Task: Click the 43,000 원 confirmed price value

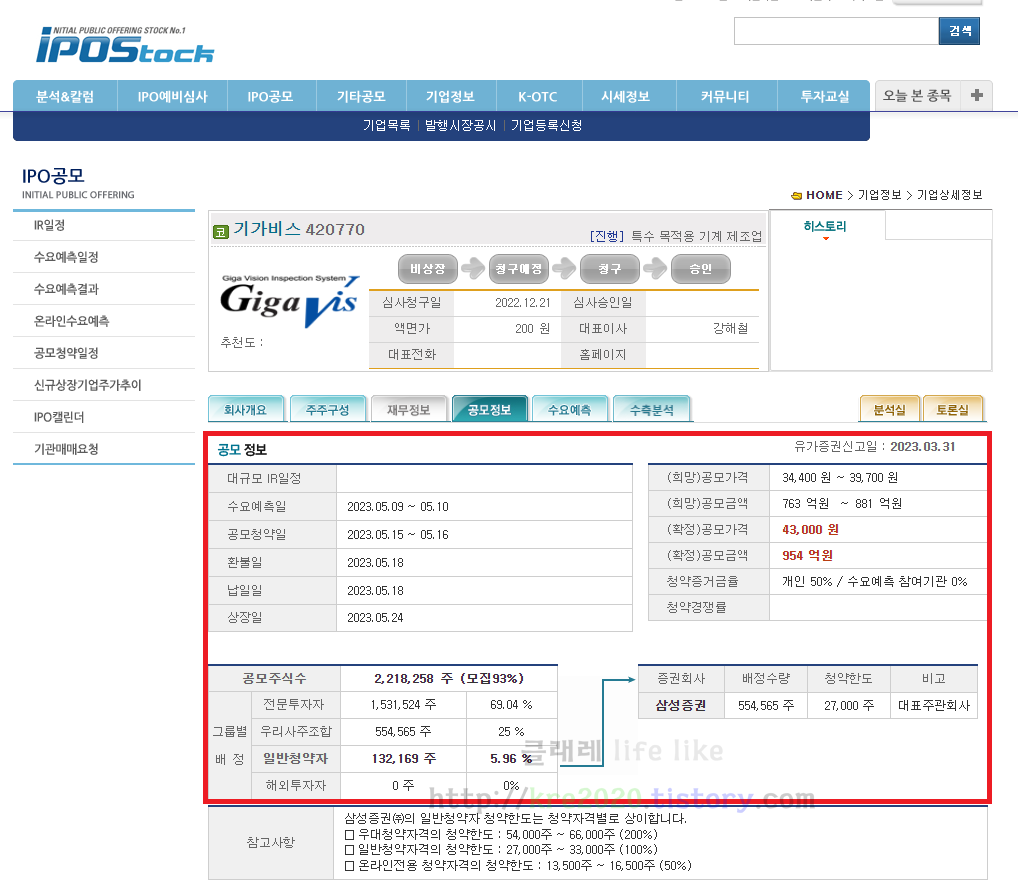Action: 810,530
